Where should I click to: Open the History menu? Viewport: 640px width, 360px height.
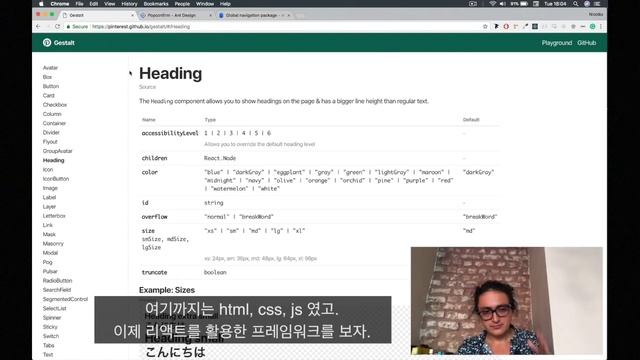129,4
